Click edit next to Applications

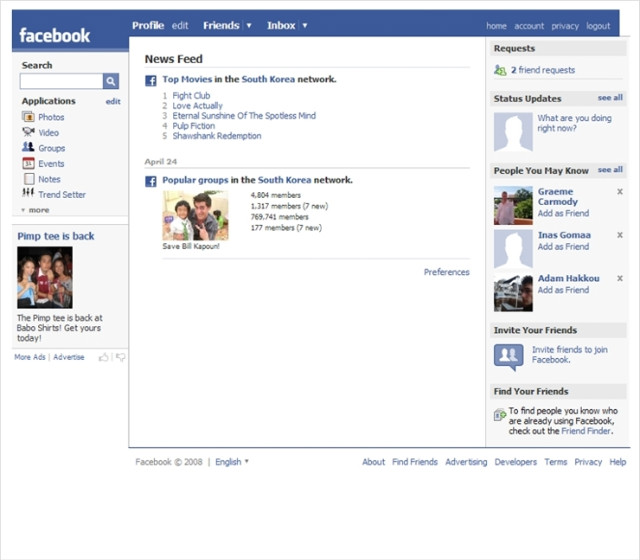(x=113, y=101)
